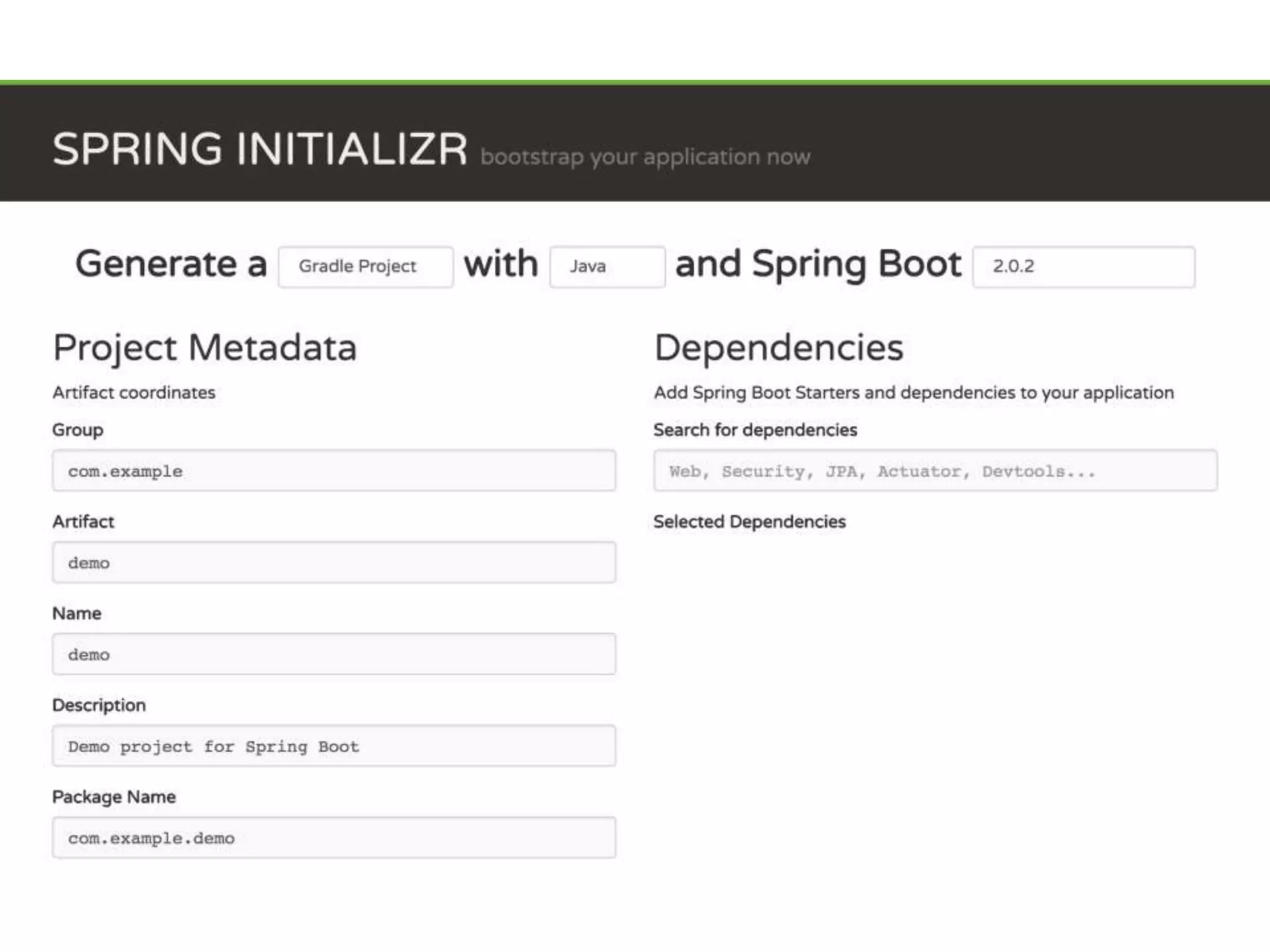The width and height of the screenshot is (1270, 952).
Task: Click the Description label
Action: click(x=99, y=705)
